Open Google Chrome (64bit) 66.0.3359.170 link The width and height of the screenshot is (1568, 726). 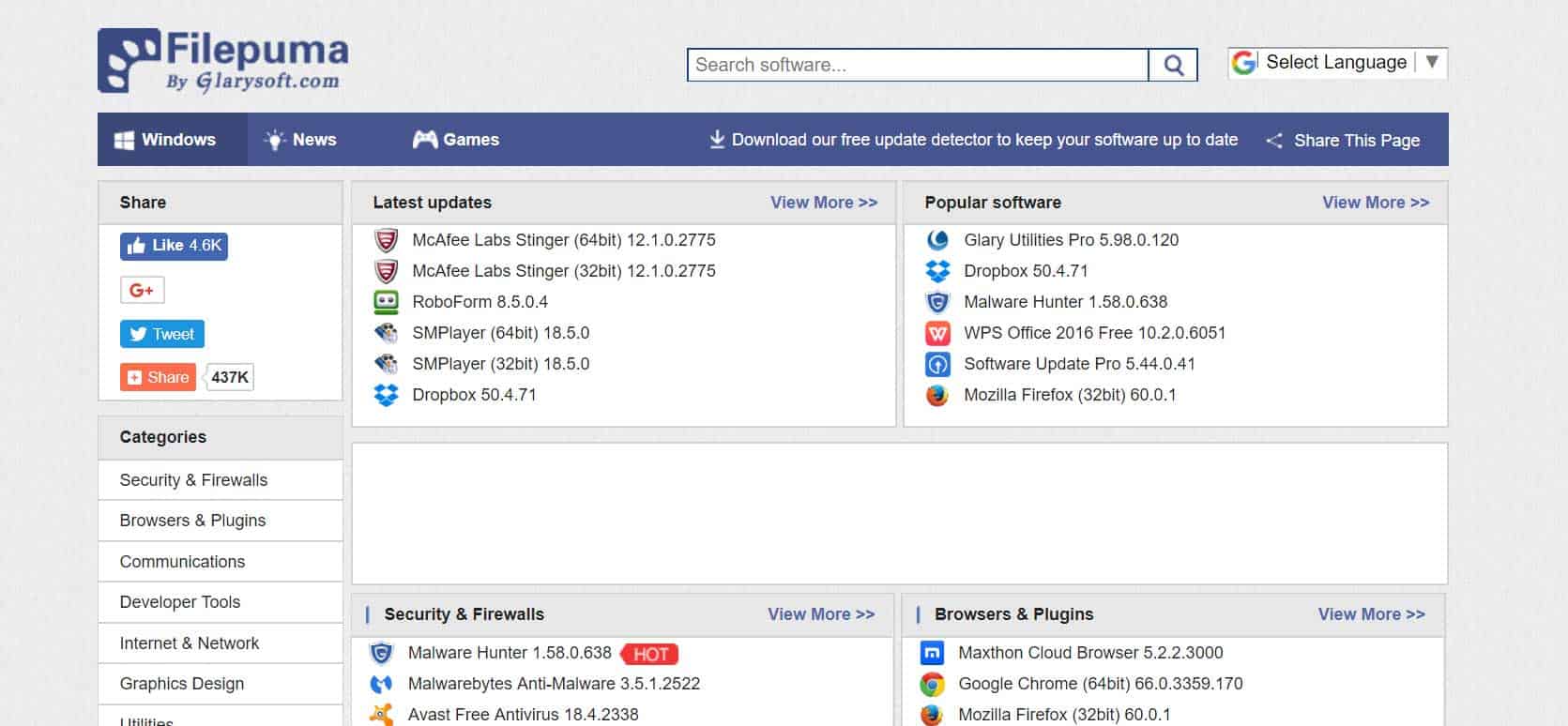point(1100,684)
